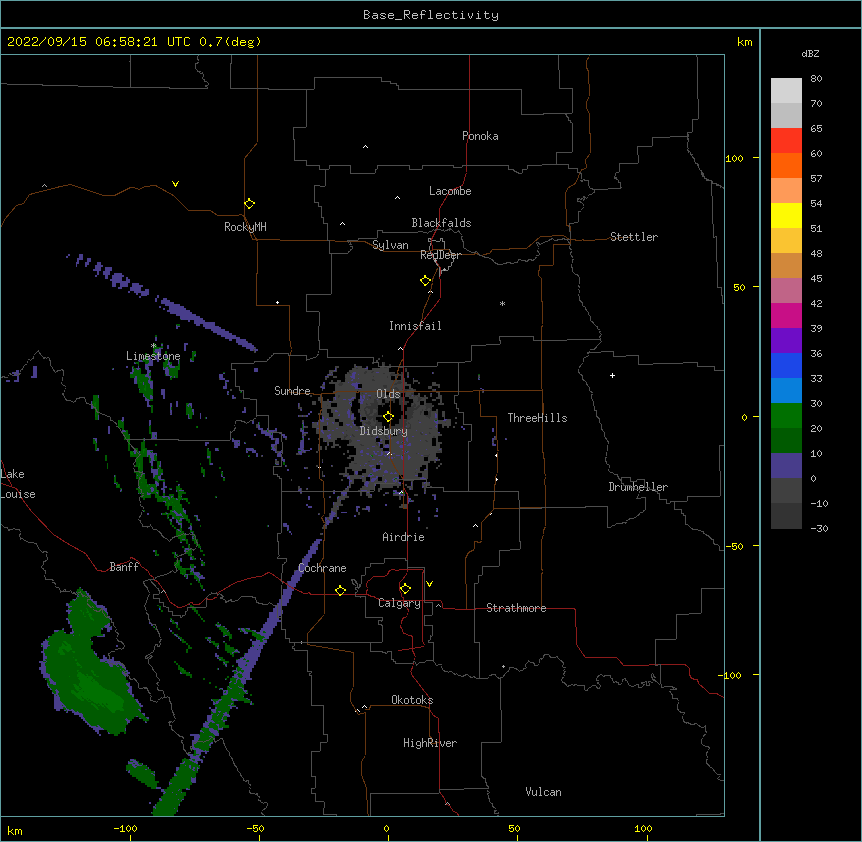
Task: Click the Olds label
Action: click(x=388, y=394)
